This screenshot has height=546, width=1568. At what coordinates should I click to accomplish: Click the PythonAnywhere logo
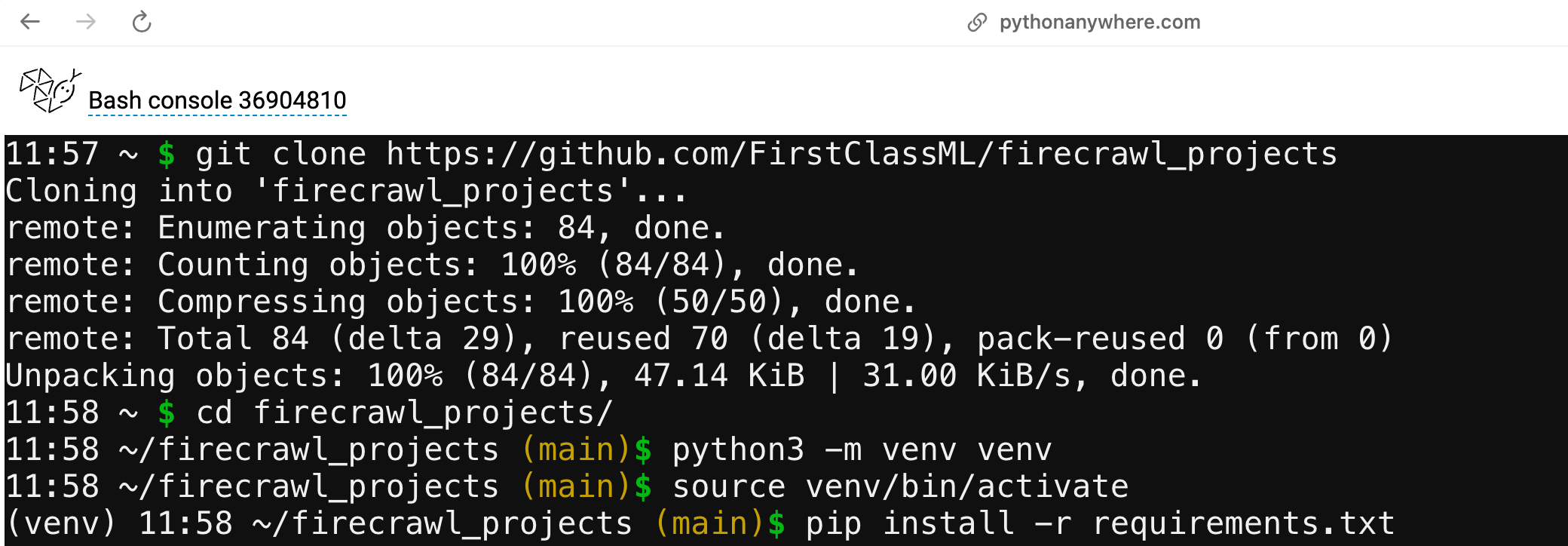click(50, 90)
